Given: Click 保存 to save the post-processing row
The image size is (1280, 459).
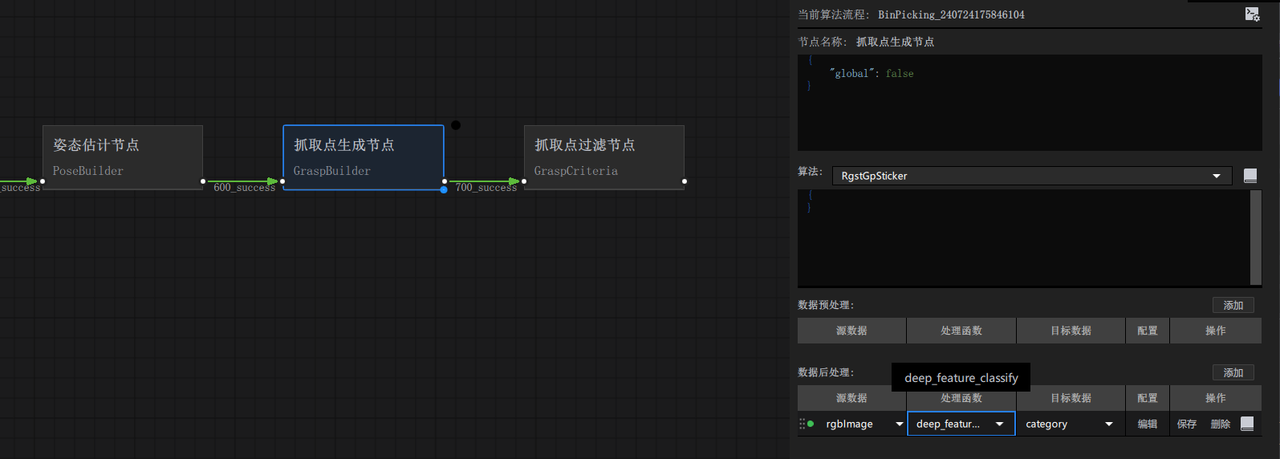Looking at the screenshot, I should [x=1186, y=424].
